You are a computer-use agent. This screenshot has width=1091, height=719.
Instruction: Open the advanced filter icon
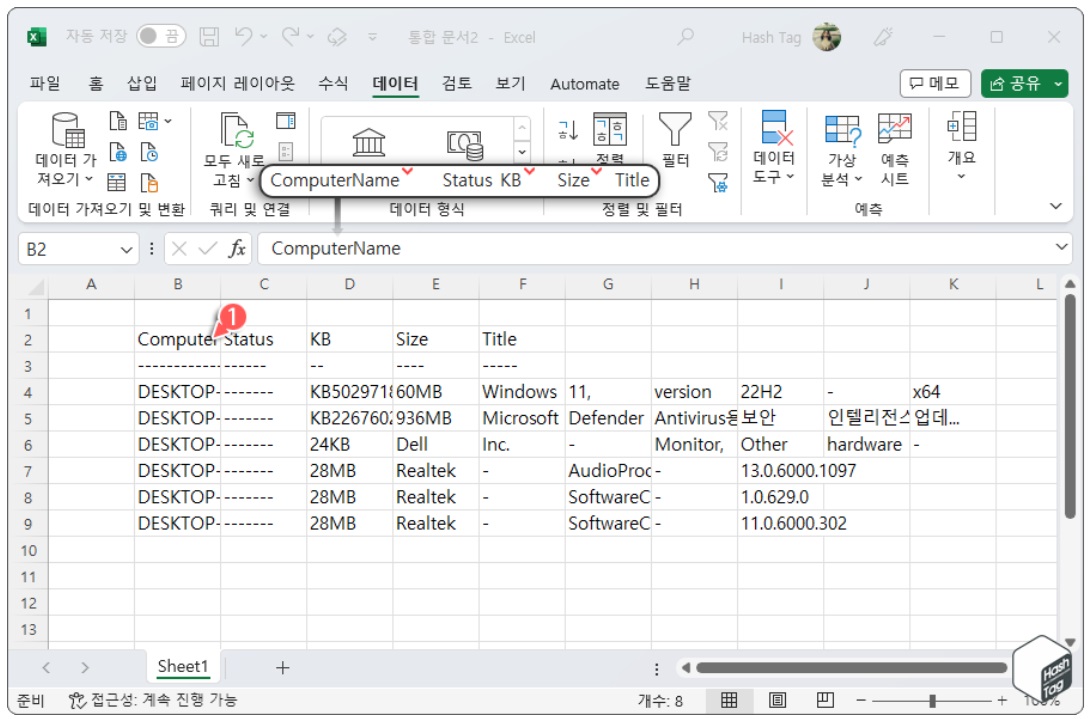(718, 183)
